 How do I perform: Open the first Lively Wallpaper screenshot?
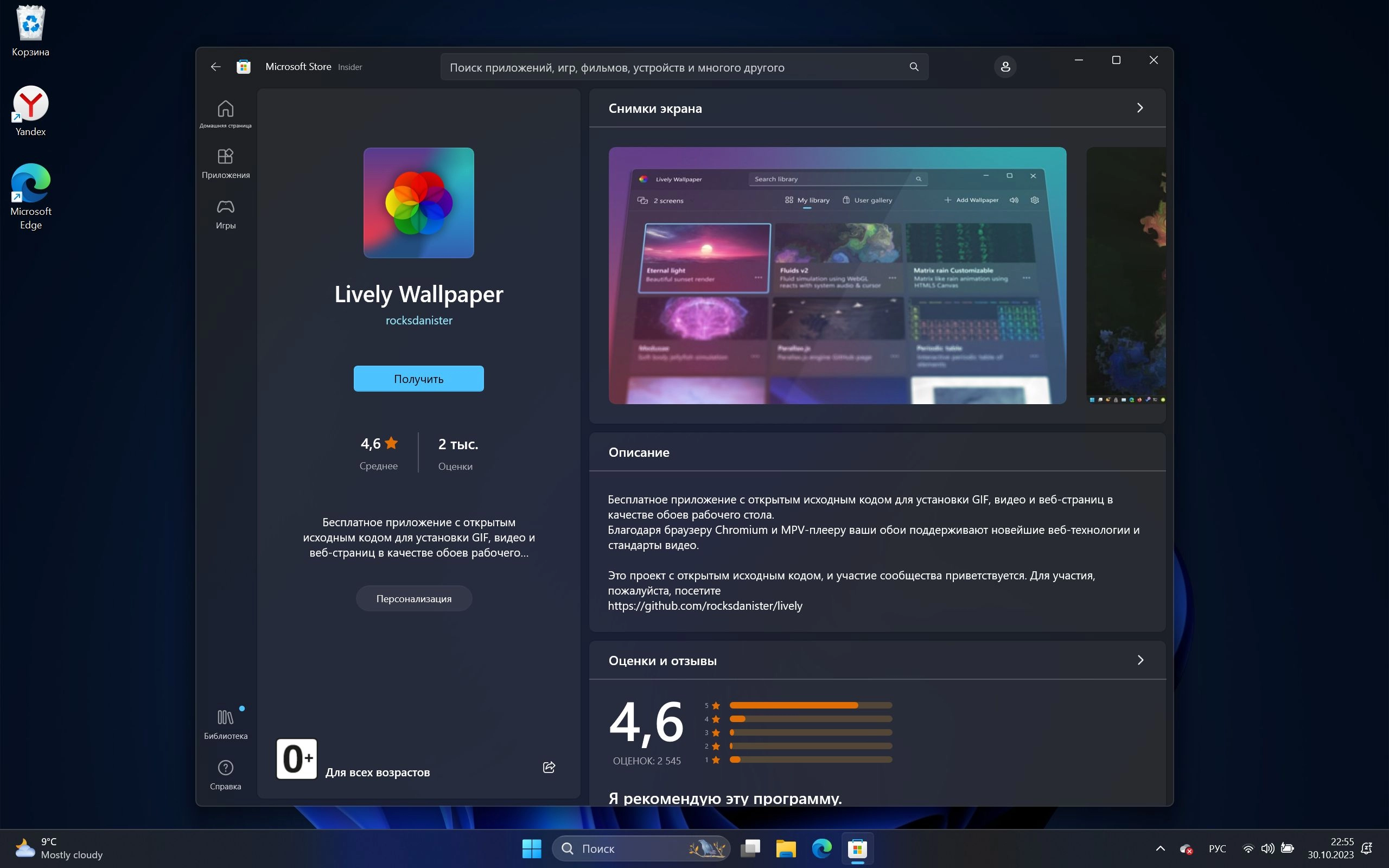click(837, 276)
